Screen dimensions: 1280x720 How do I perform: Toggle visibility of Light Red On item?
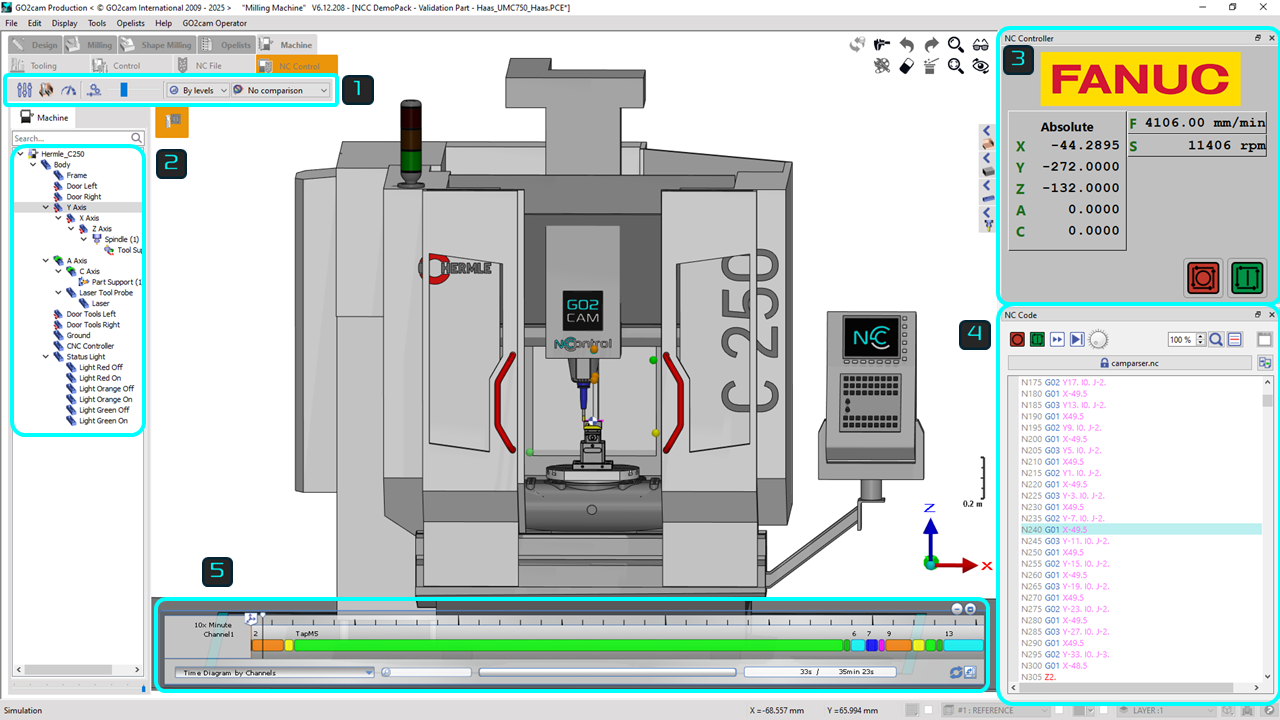tap(100, 378)
